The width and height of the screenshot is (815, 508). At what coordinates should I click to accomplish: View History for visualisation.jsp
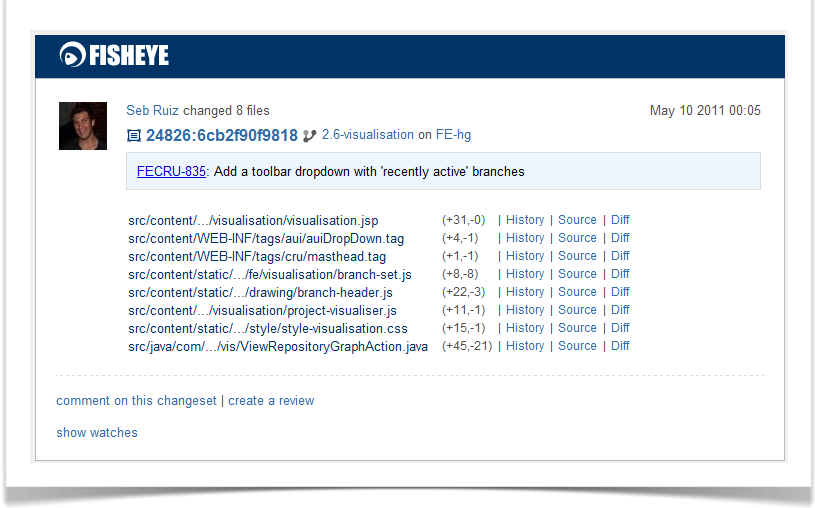(x=525, y=220)
